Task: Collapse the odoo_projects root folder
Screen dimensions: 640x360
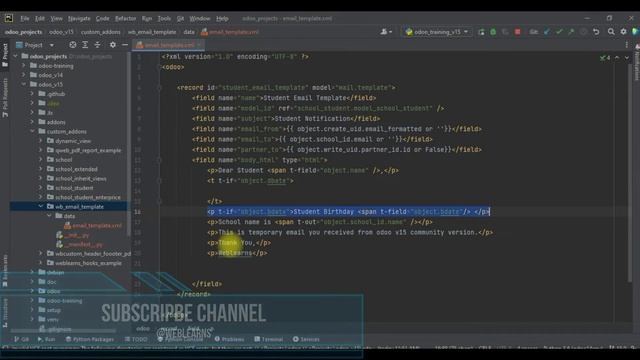Action: point(16,56)
